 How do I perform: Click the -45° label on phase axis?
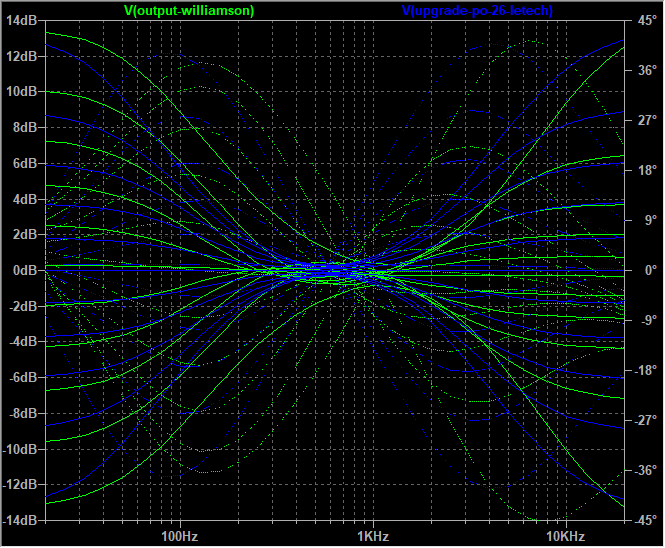tap(645, 520)
